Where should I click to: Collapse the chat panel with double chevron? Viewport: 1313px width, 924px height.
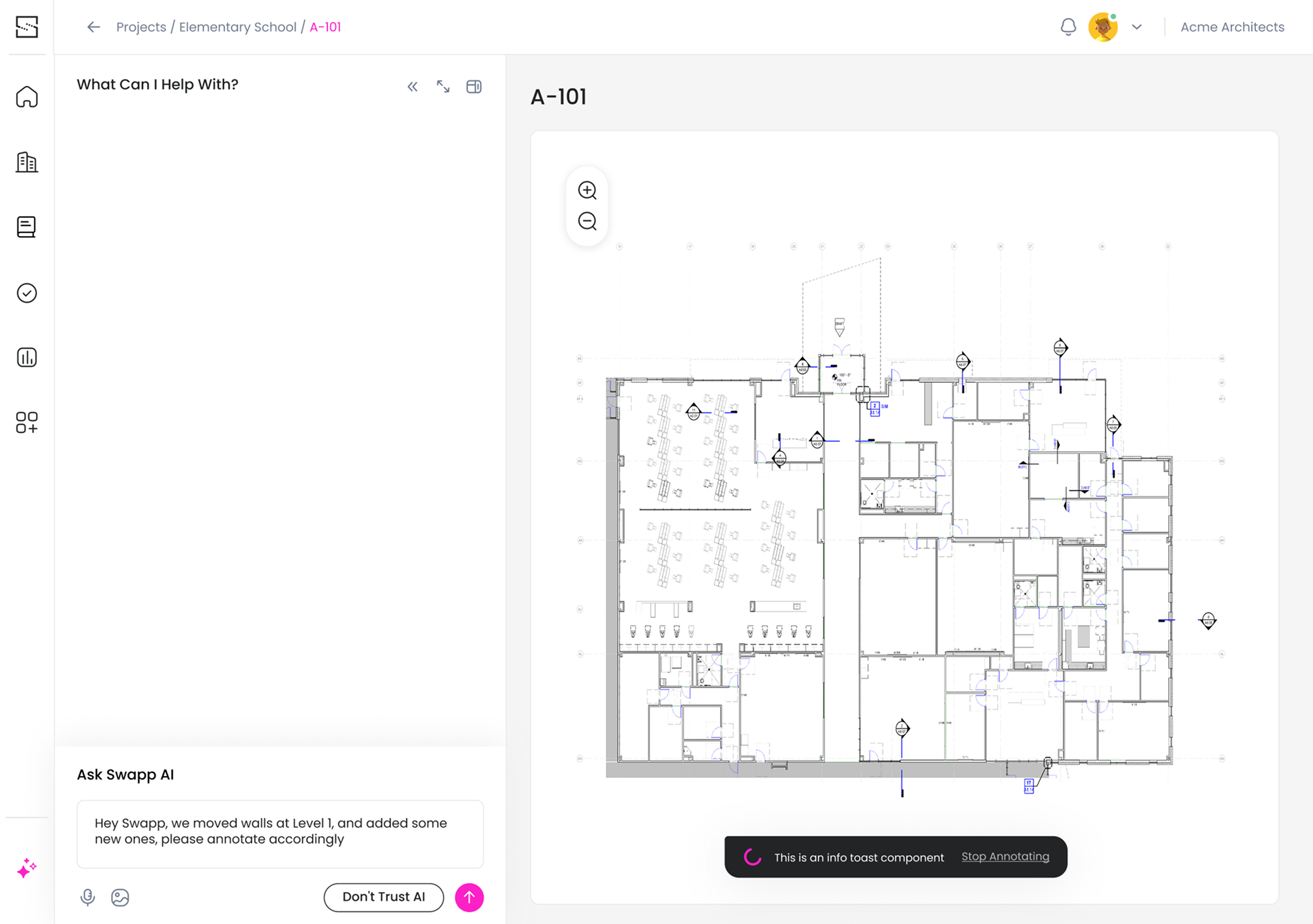pos(412,86)
